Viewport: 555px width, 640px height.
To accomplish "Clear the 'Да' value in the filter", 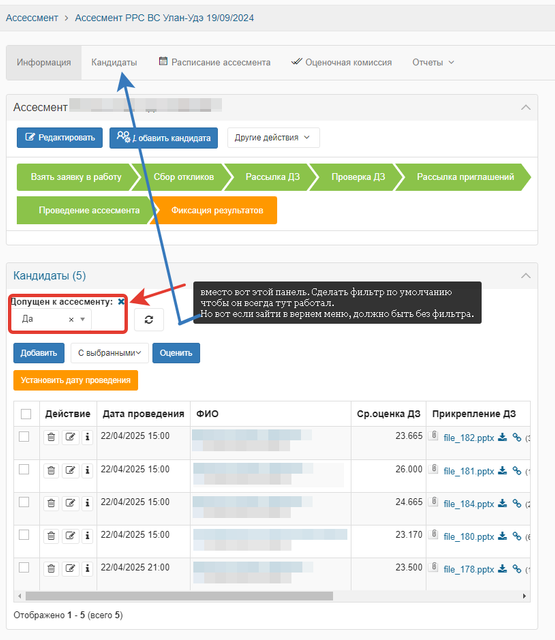I will (x=71, y=320).
